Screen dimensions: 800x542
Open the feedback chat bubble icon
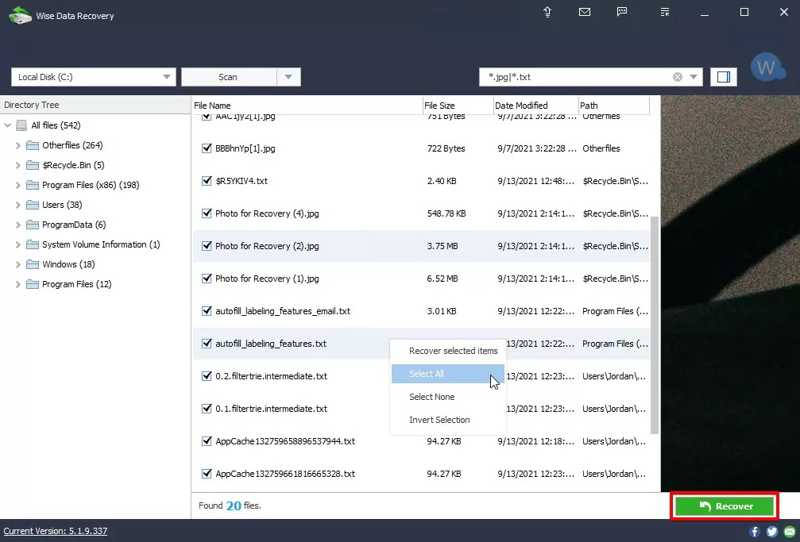click(x=621, y=12)
